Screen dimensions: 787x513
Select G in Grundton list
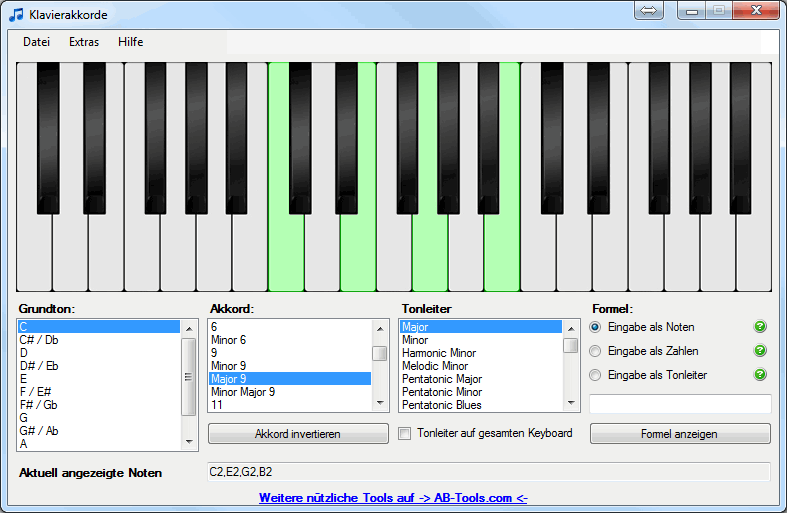click(99, 418)
